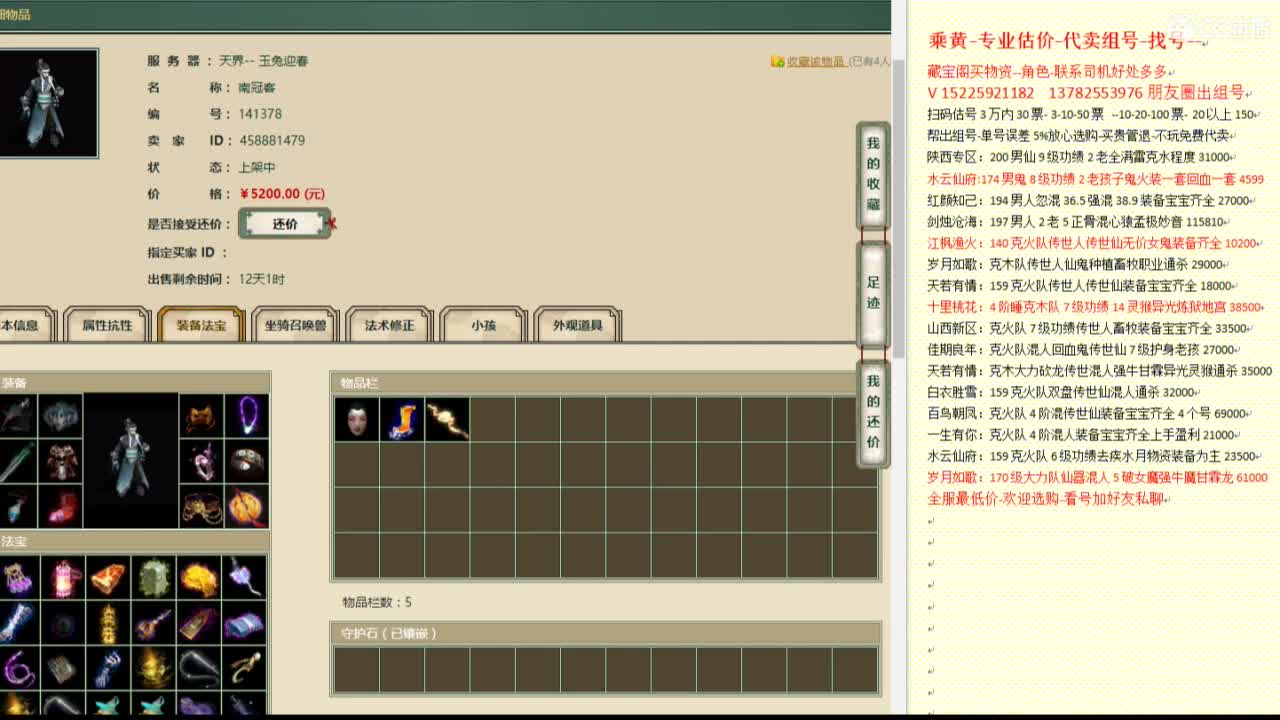Select the green sword weapon icon

(x=17, y=461)
